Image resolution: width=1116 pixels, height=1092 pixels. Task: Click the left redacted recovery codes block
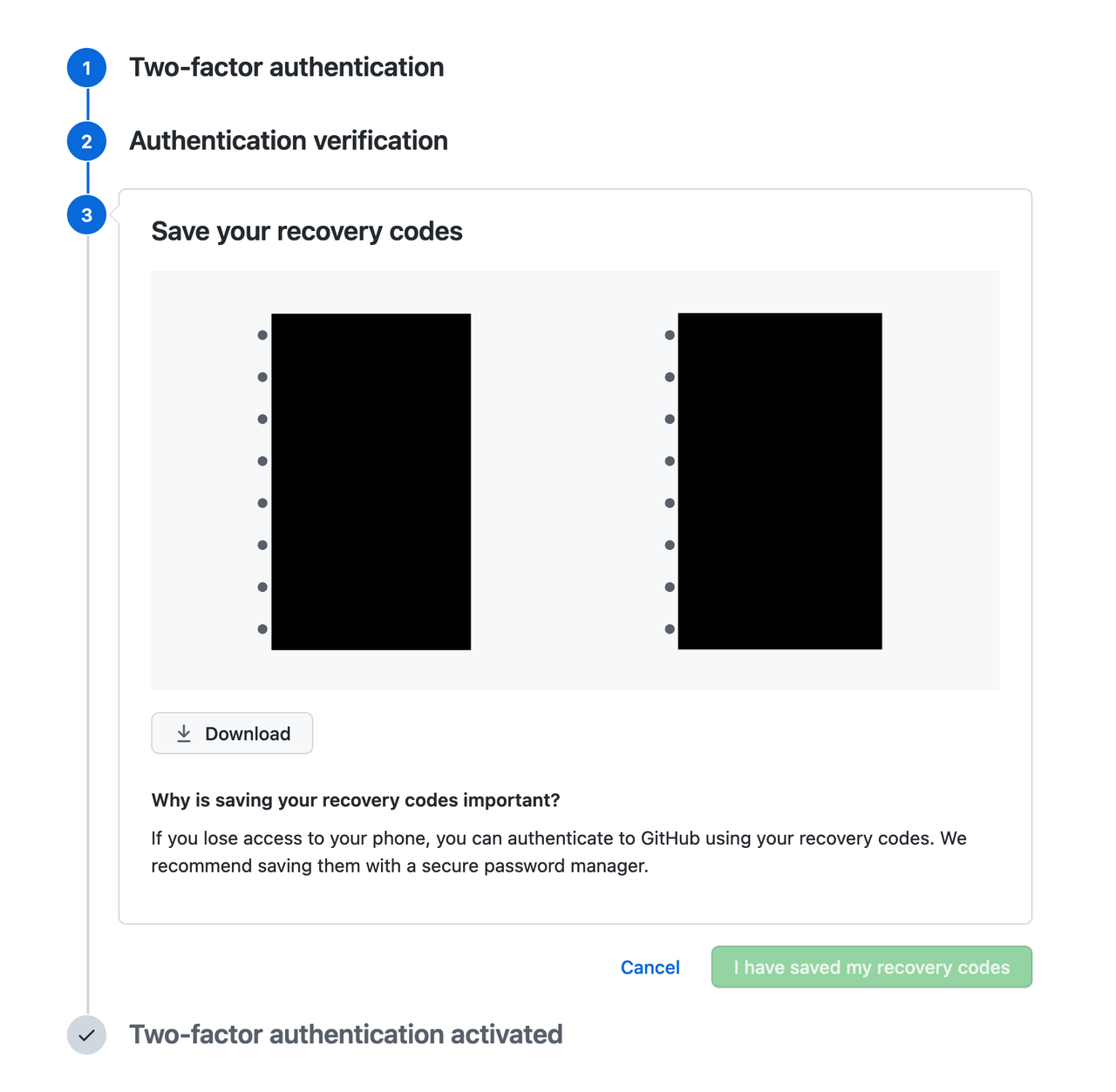click(371, 482)
